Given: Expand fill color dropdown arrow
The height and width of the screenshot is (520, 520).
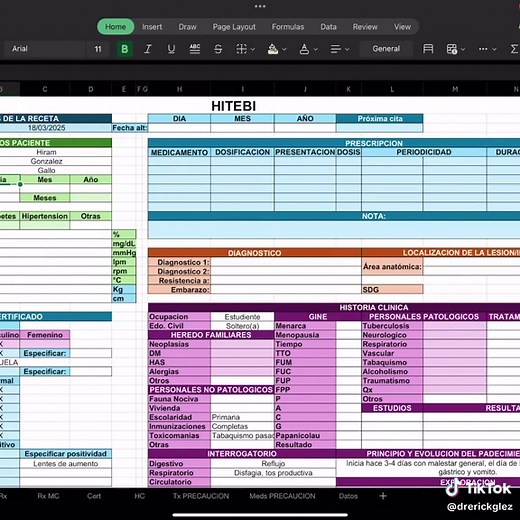Looking at the screenshot, I should 284,49.
